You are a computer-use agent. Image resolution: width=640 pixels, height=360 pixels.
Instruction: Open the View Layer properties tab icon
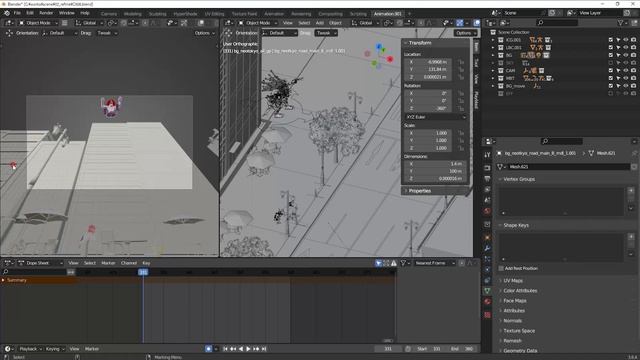pos(487,189)
